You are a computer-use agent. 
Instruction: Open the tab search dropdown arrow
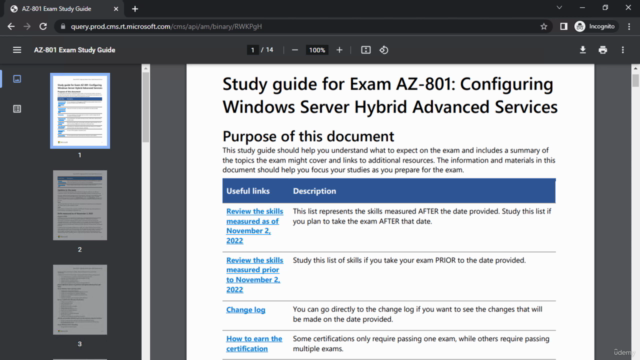pos(560,8)
